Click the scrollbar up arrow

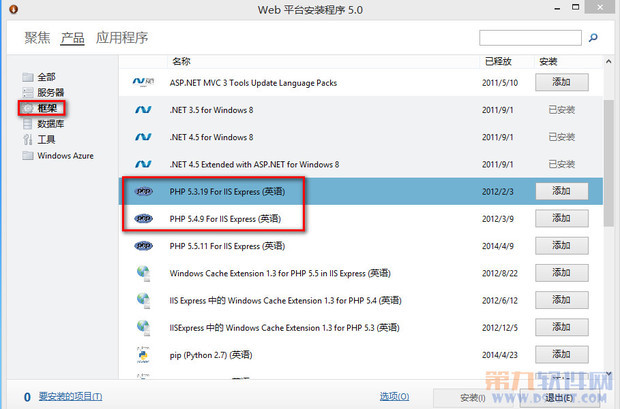[x=609, y=61]
